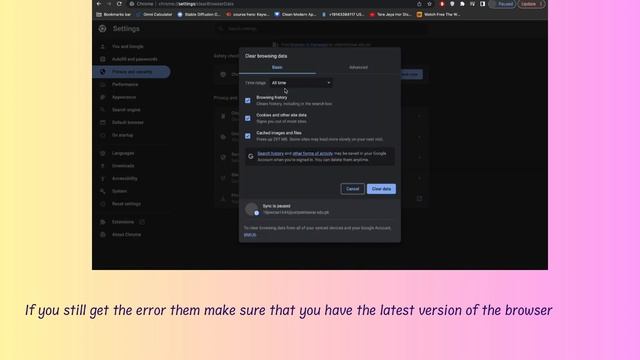Click the Google G icon in the notice
The height and width of the screenshot is (360, 640).
[251, 156]
